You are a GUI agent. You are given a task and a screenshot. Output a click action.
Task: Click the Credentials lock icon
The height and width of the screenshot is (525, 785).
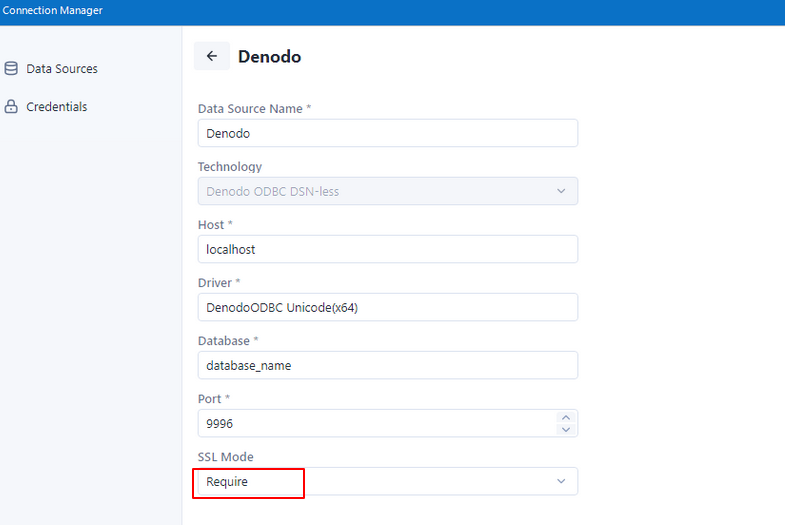click(x=11, y=107)
